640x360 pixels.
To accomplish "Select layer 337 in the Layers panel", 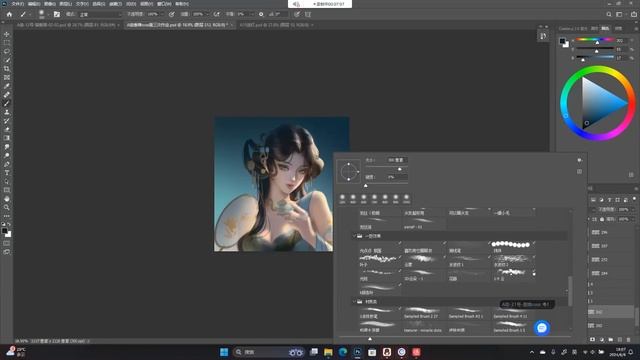I will [611, 246].
